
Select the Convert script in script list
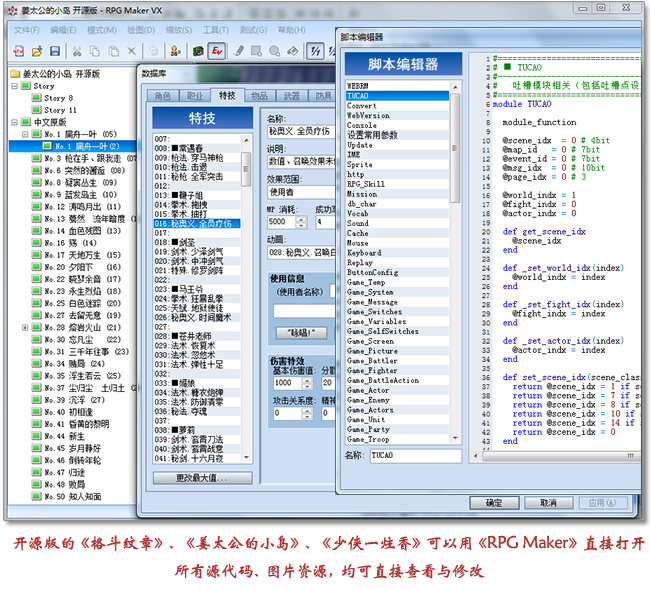[397, 106]
